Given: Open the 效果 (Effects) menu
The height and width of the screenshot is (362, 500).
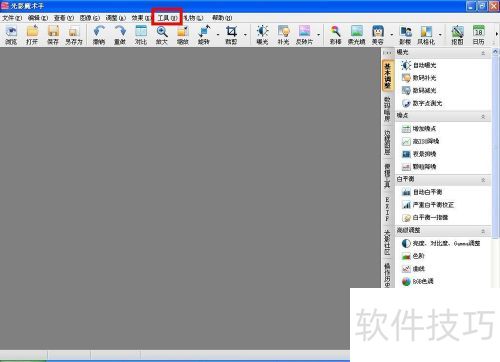Looking at the screenshot, I should coord(141,18).
